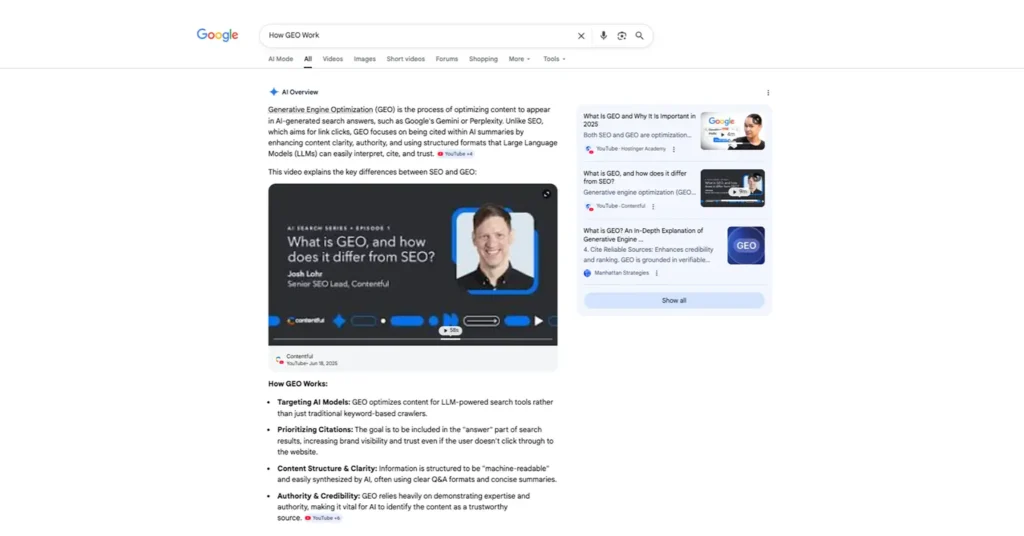Open Google Lens image search
1024x536 pixels.
point(622,36)
